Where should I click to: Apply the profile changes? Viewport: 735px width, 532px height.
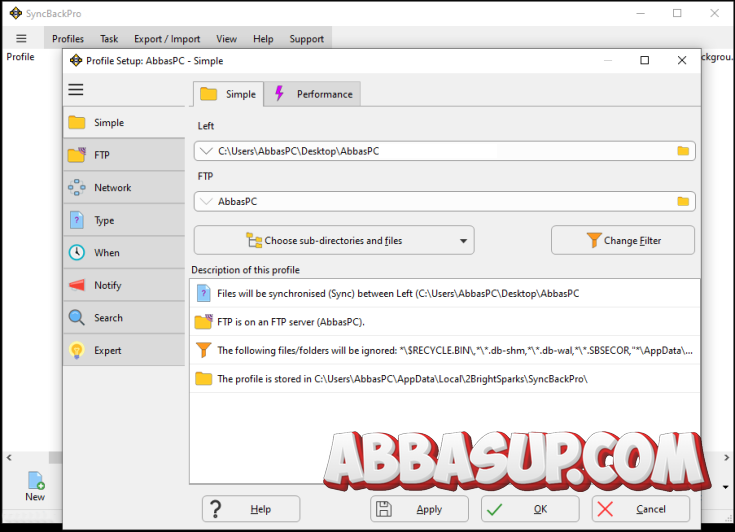[x=419, y=509]
